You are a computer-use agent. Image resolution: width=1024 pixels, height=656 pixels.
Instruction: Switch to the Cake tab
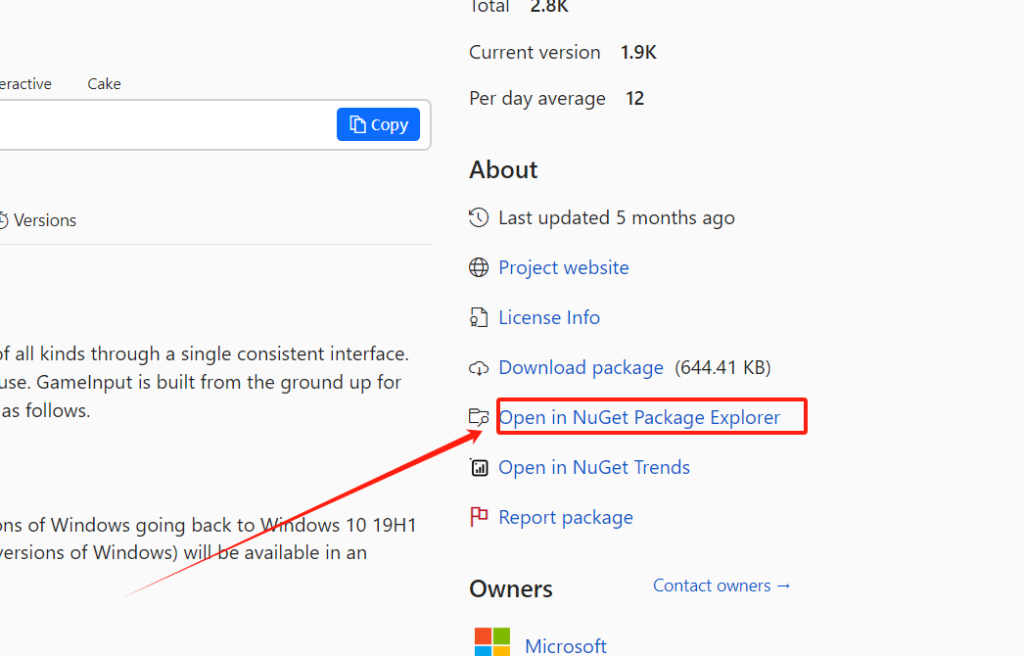(x=104, y=84)
